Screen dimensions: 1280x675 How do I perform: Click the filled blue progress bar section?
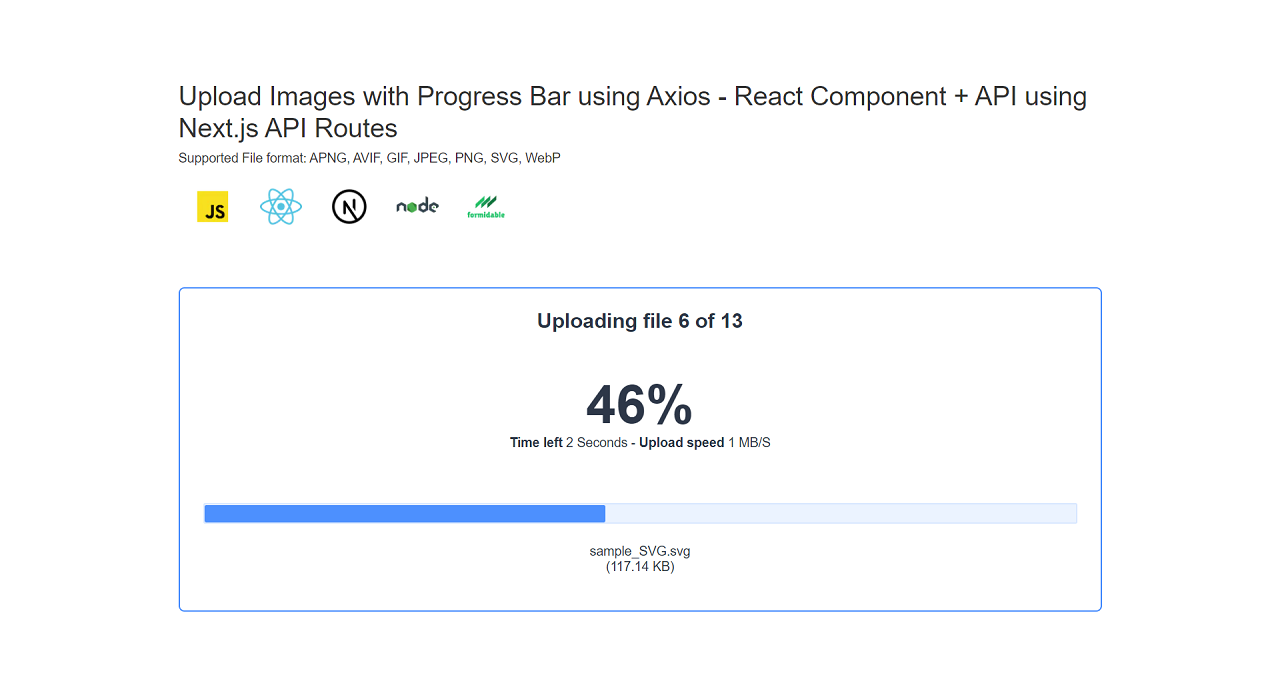coord(405,513)
